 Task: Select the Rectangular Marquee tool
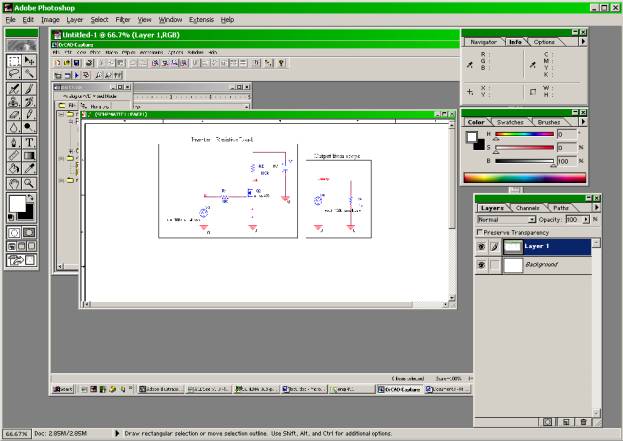pyautogui.click(x=14, y=60)
